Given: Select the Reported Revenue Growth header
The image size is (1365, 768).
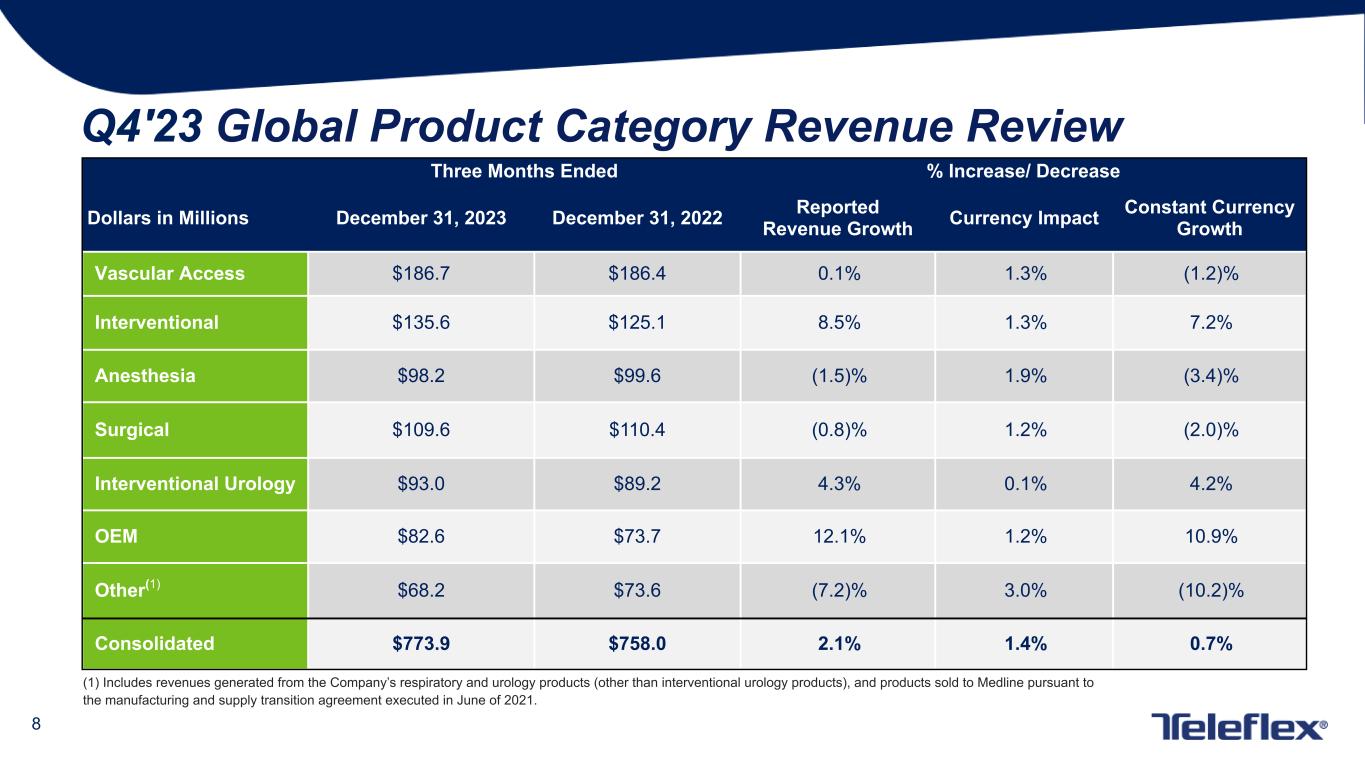Looking at the screenshot, I should click(837, 218).
